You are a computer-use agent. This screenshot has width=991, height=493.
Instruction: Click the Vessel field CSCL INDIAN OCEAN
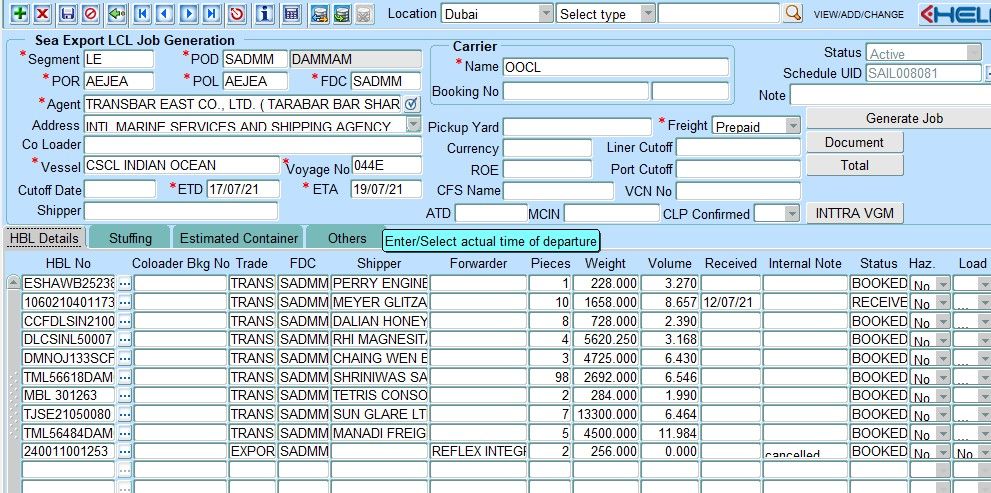[x=181, y=165]
